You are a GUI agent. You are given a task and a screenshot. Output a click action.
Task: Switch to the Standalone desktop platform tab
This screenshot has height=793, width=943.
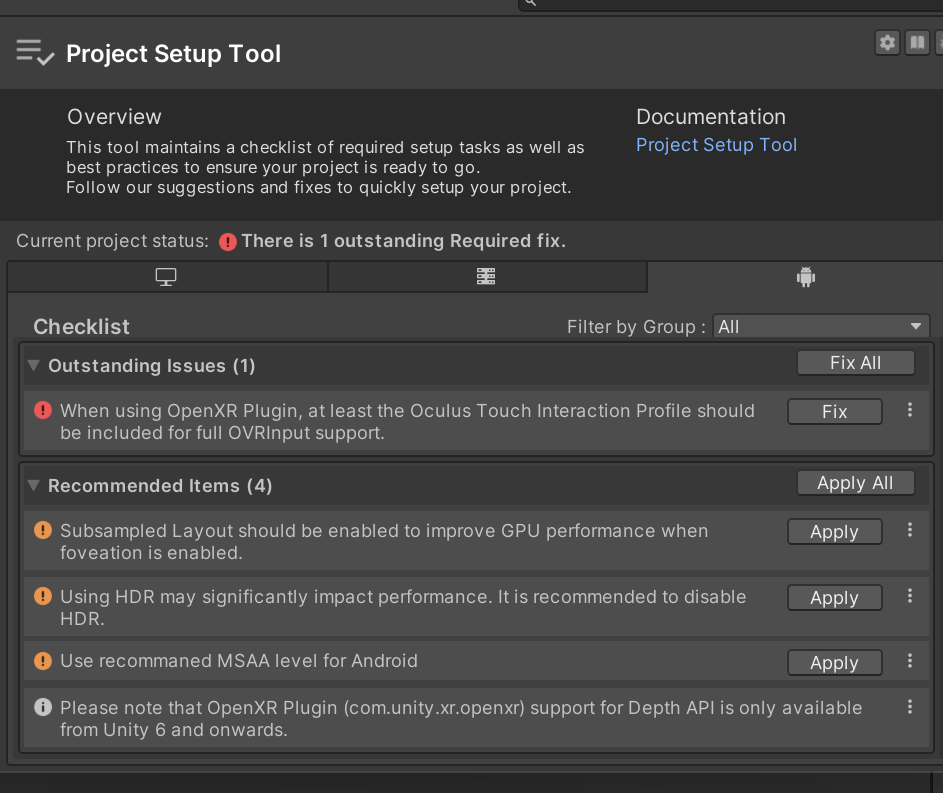(x=167, y=277)
